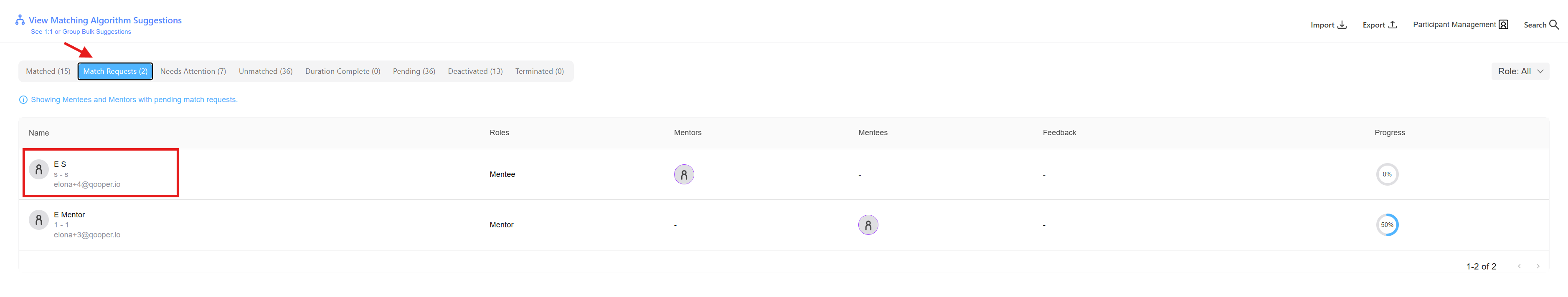
Task: Click the elona+3@qooper.io email text
Action: (87, 235)
